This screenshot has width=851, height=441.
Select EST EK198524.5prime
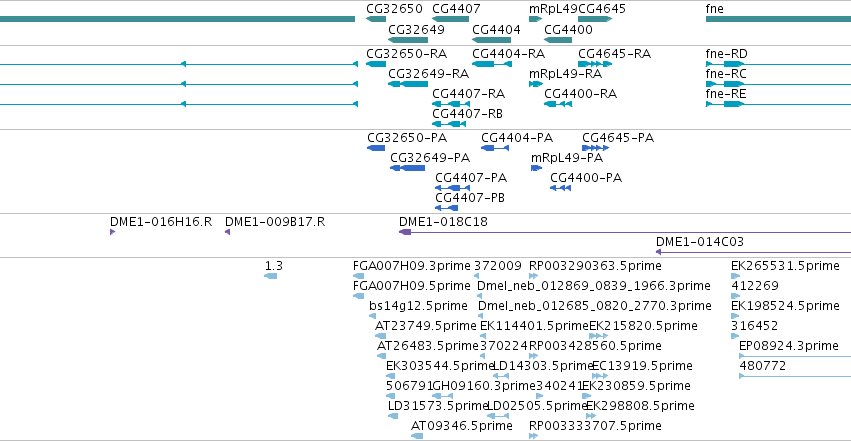(785, 306)
